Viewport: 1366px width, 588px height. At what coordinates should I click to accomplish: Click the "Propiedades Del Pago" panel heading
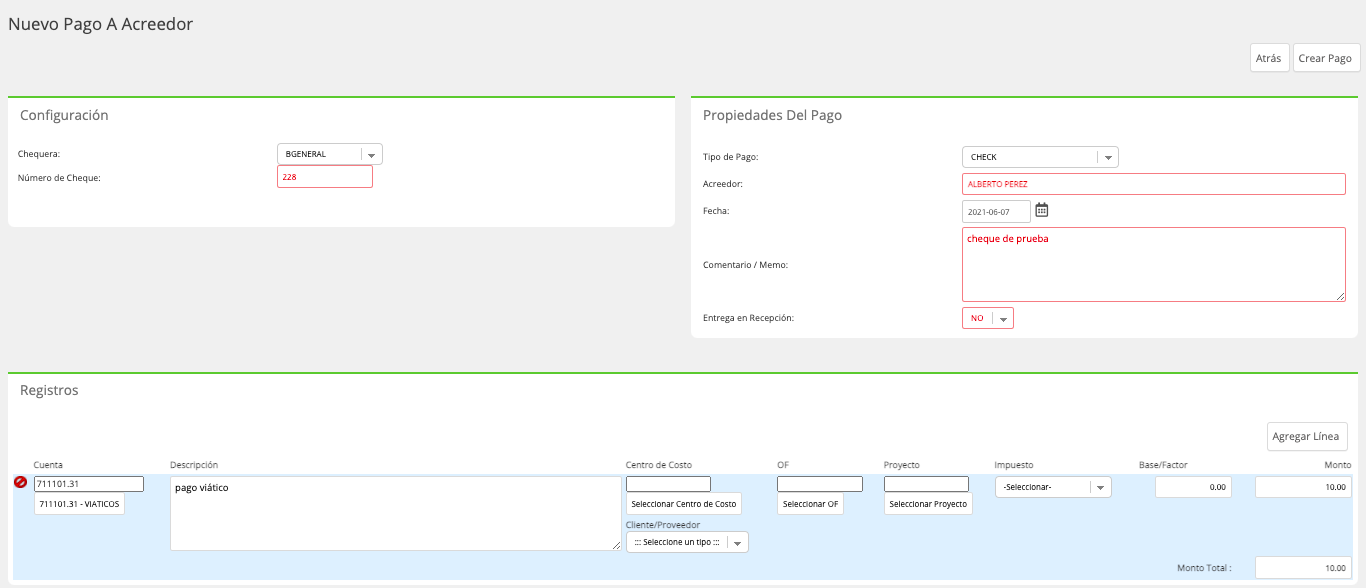point(773,115)
